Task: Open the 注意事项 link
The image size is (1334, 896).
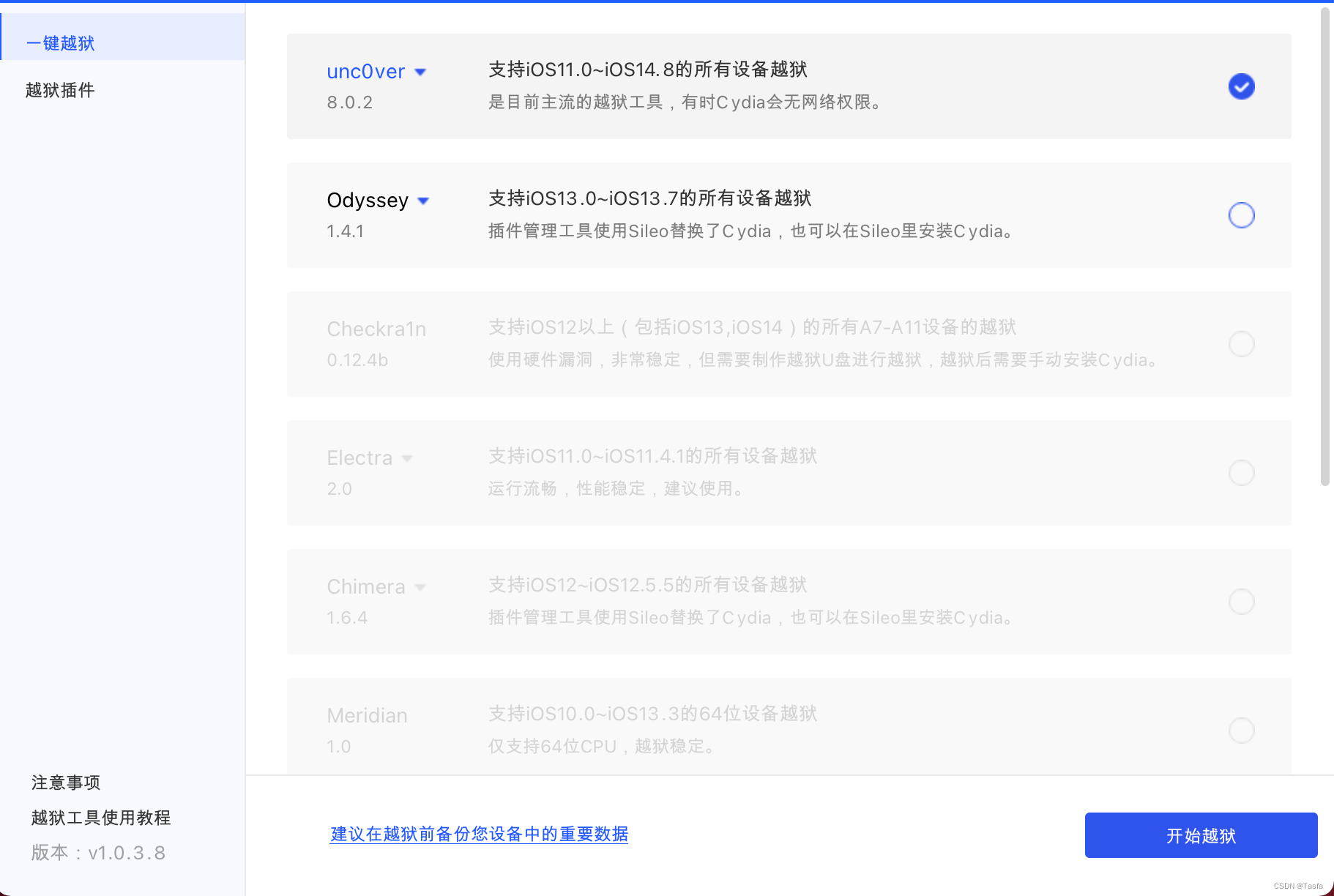Action: point(66,783)
